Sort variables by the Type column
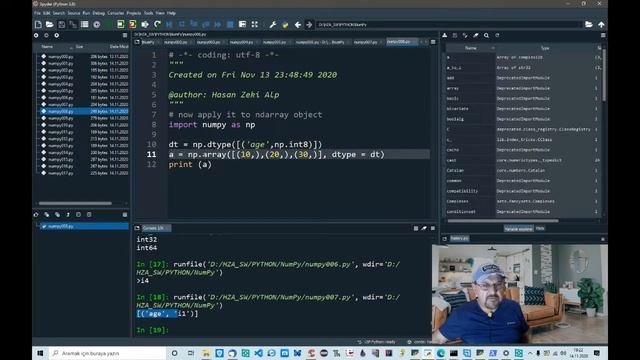640x360 pixels. click(x=545, y=48)
